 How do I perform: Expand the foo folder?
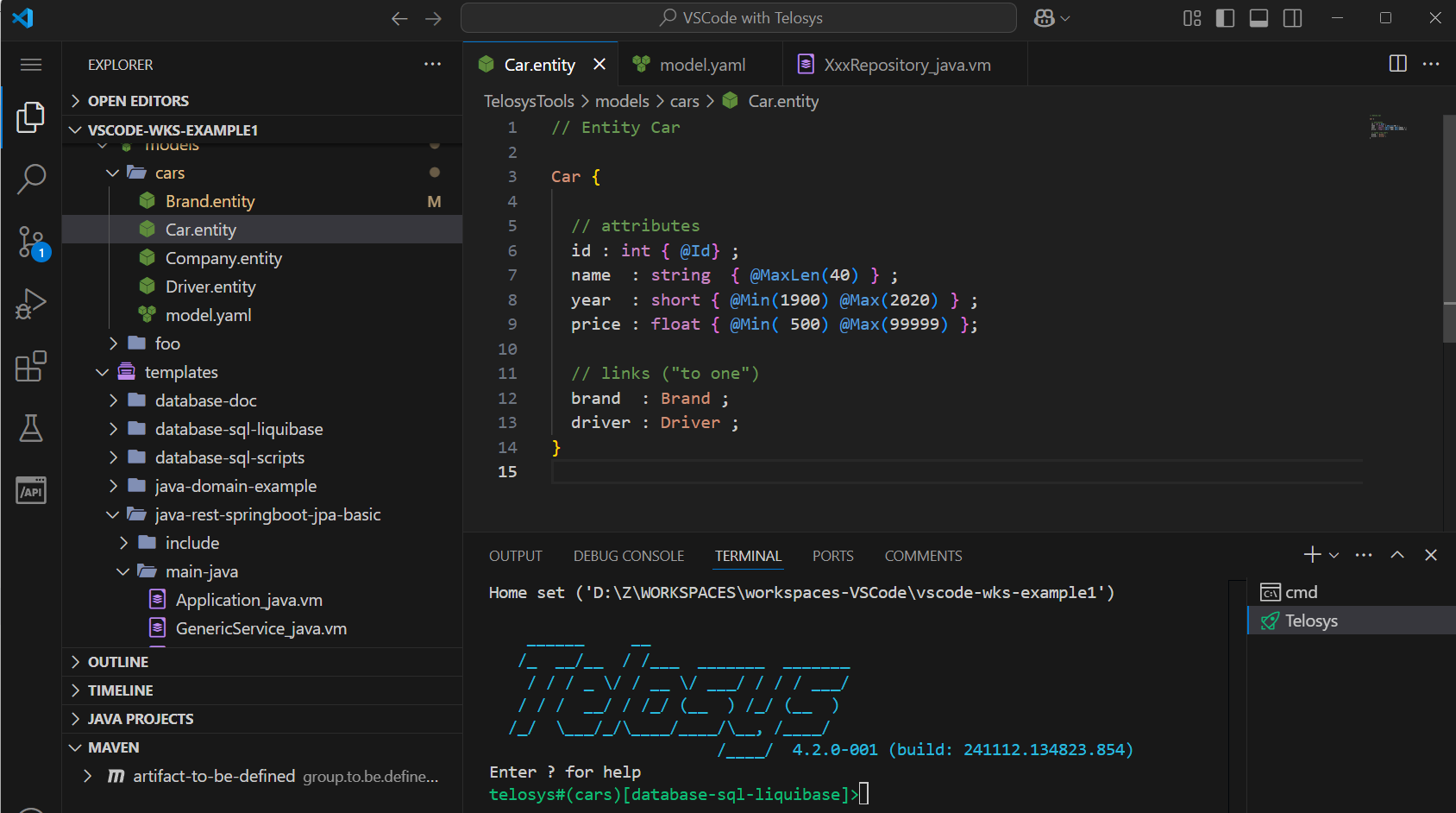[x=167, y=343]
